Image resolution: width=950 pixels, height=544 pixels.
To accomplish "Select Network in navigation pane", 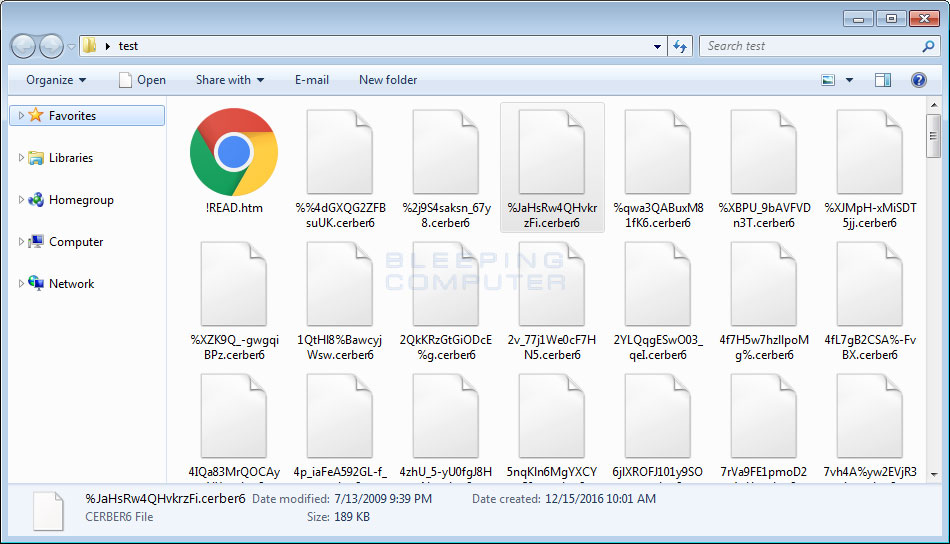I will tap(71, 284).
